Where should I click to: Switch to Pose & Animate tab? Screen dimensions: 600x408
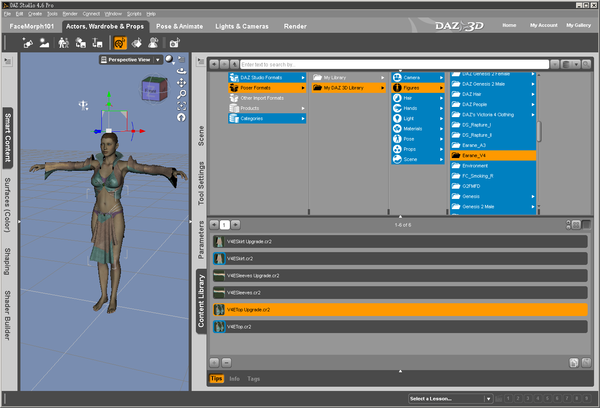[x=179, y=26]
